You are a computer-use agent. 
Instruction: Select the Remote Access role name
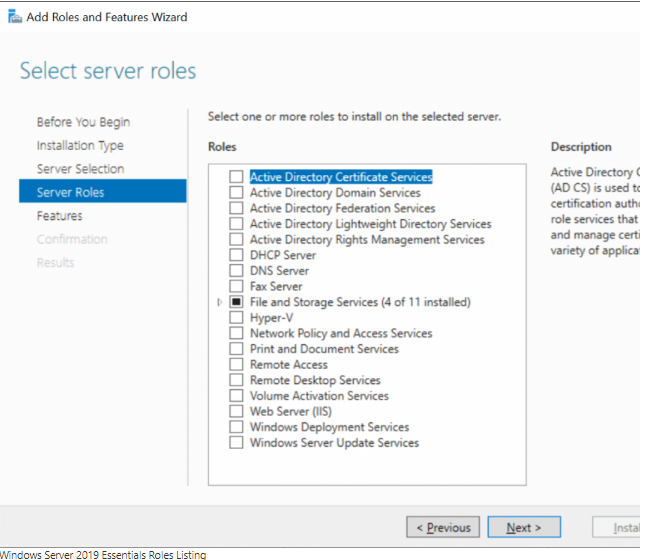tap(289, 365)
